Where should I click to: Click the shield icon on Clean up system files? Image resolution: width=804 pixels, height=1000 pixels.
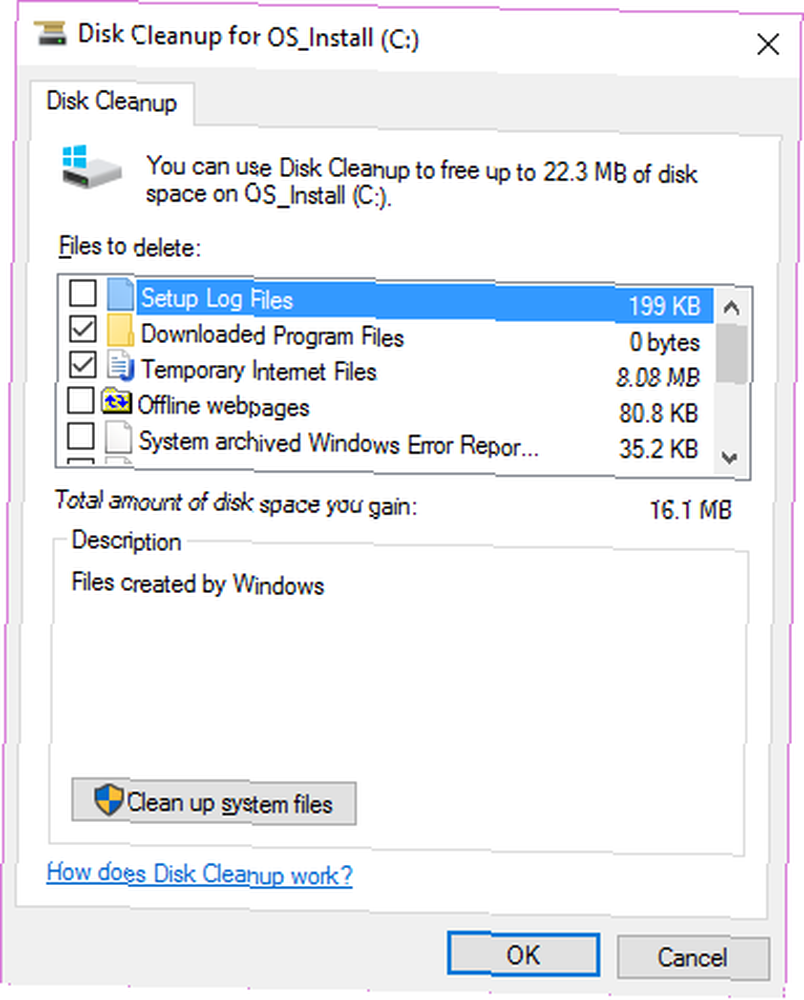pos(108,800)
